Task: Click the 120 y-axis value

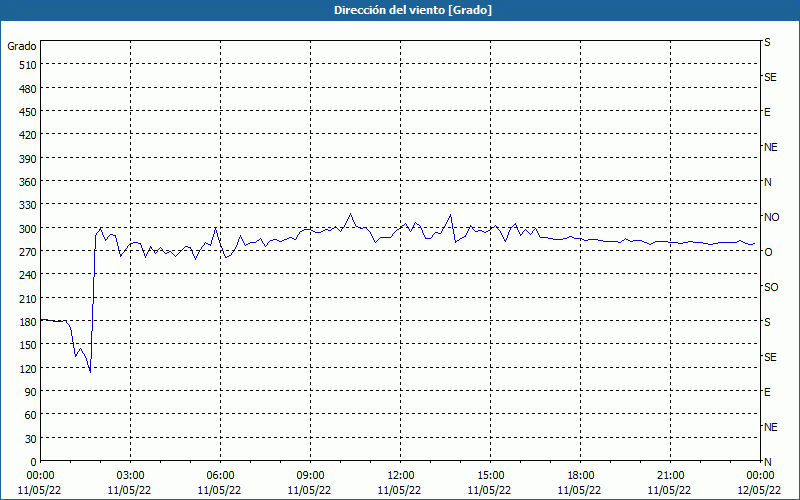Action: (x=28, y=369)
